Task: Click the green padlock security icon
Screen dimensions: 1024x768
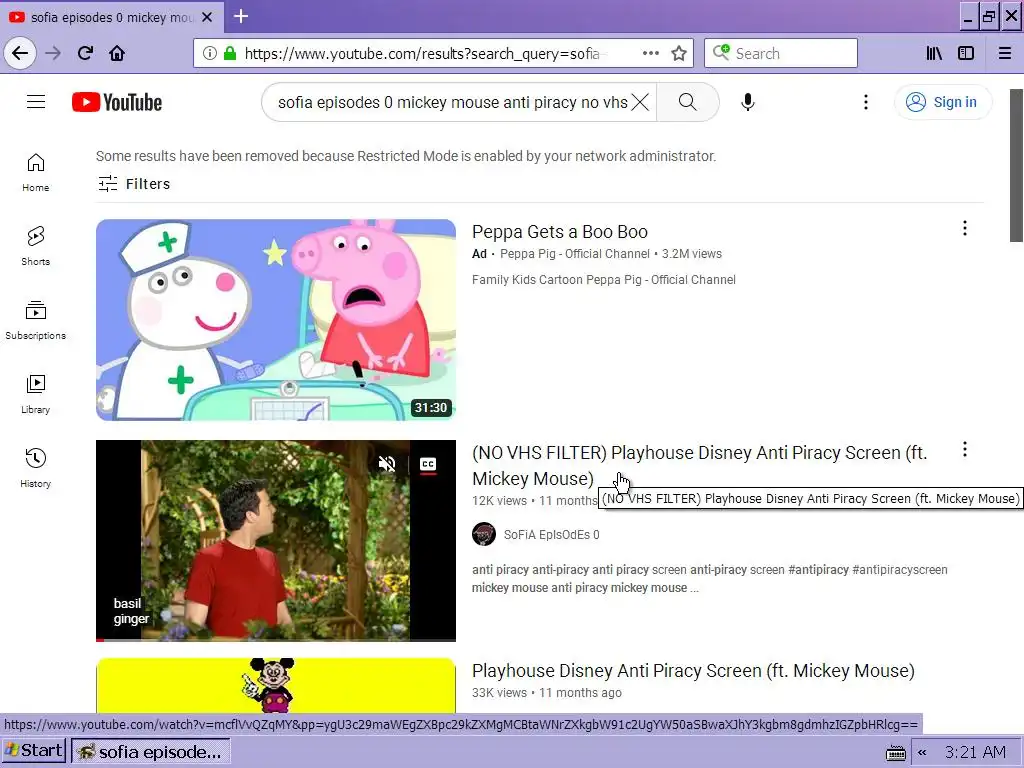Action: pyautogui.click(x=230, y=53)
